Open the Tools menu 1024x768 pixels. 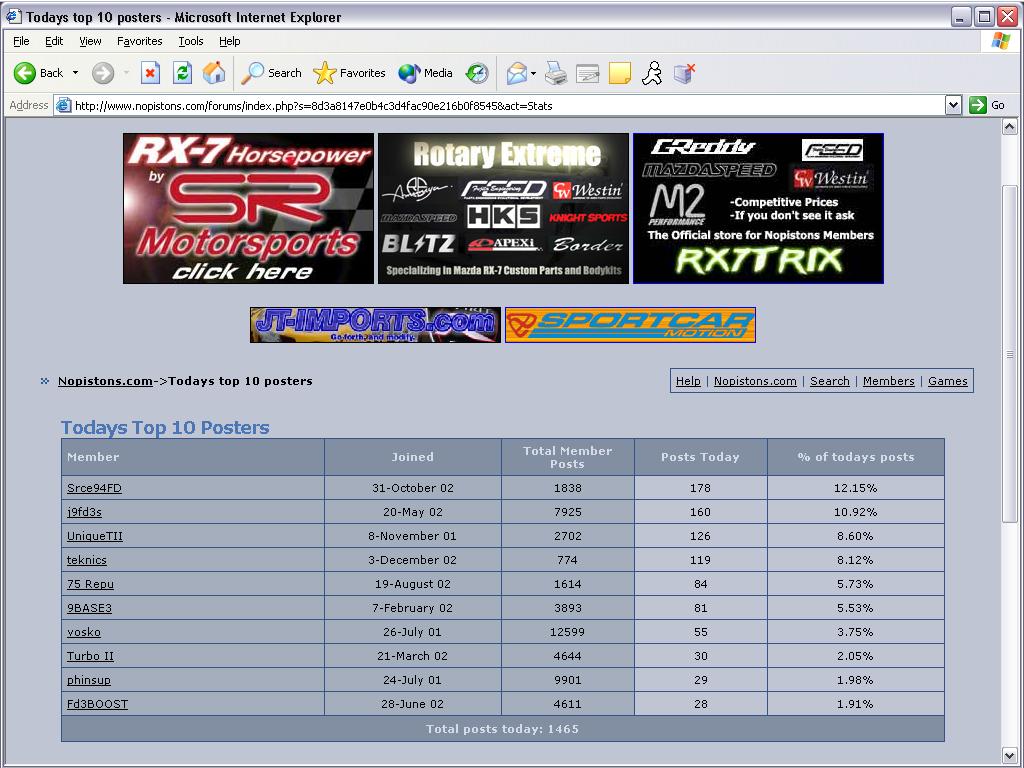coord(190,41)
